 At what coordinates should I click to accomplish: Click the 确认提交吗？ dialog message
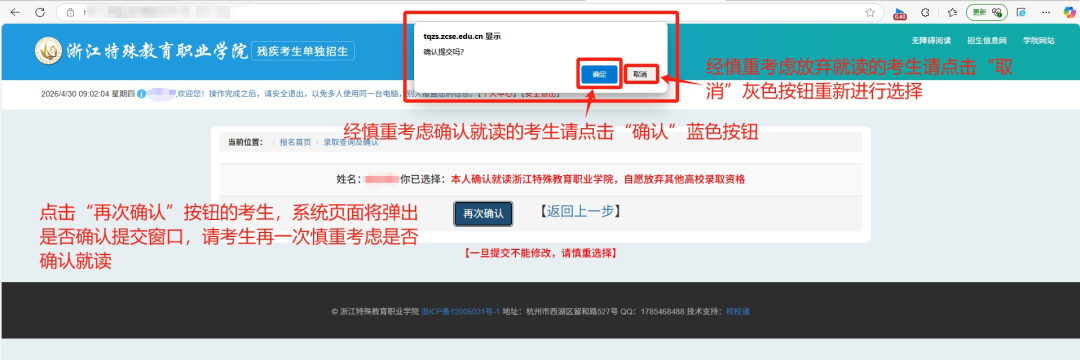(443, 52)
